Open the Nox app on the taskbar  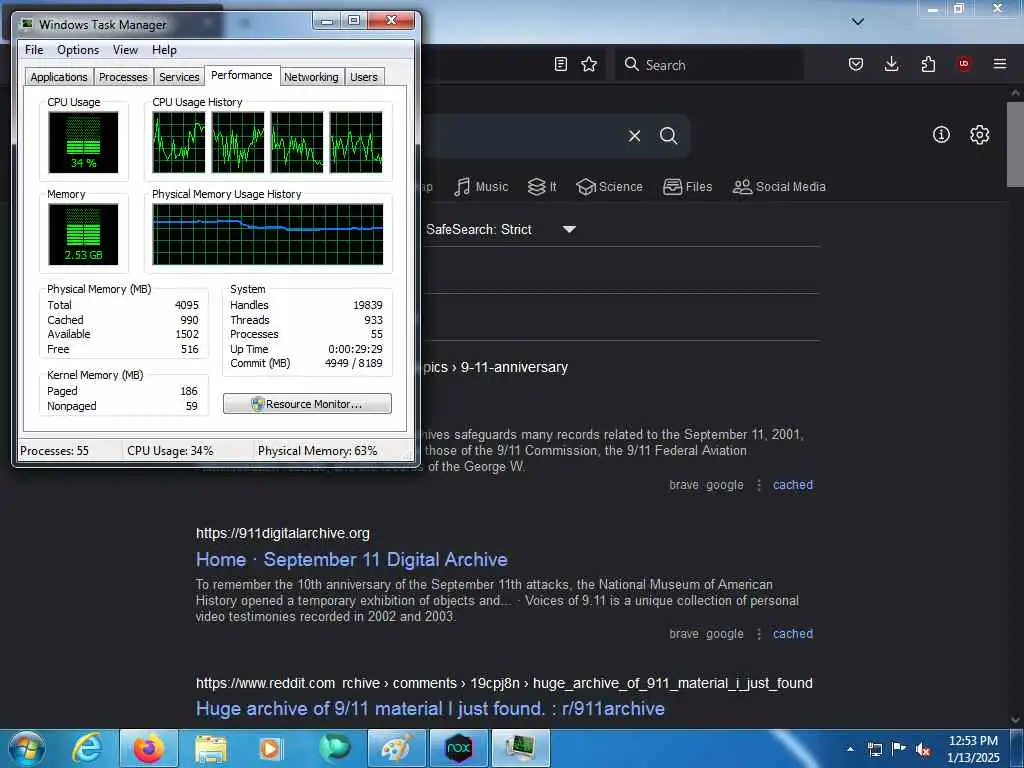(x=458, y=748)
